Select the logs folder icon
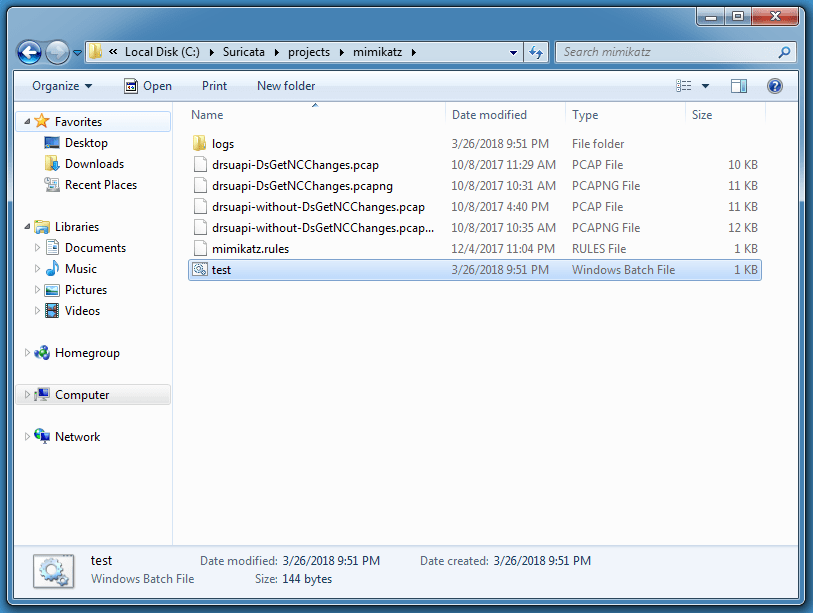 199,144
